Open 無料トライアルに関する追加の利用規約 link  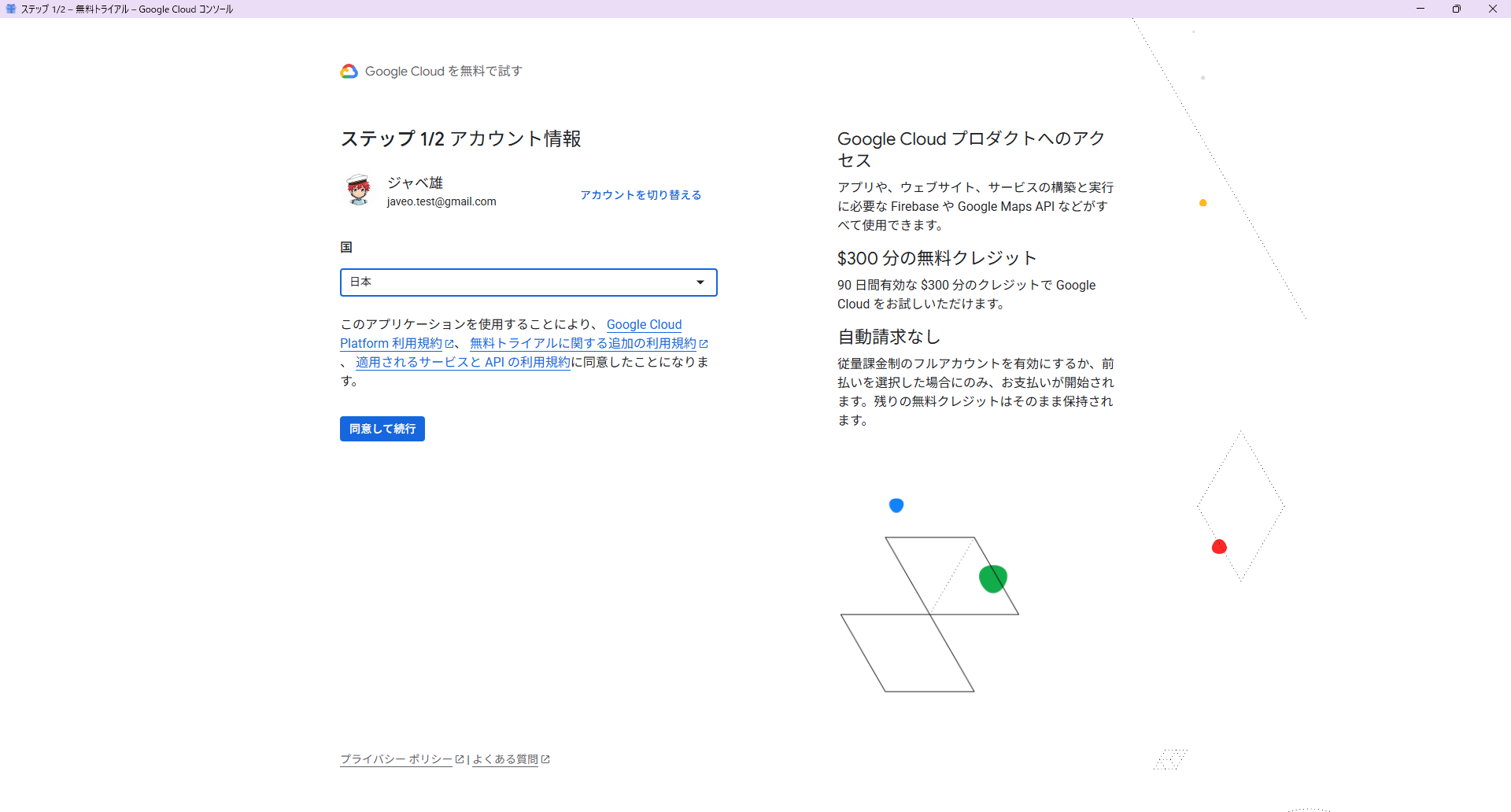point(582,344)
